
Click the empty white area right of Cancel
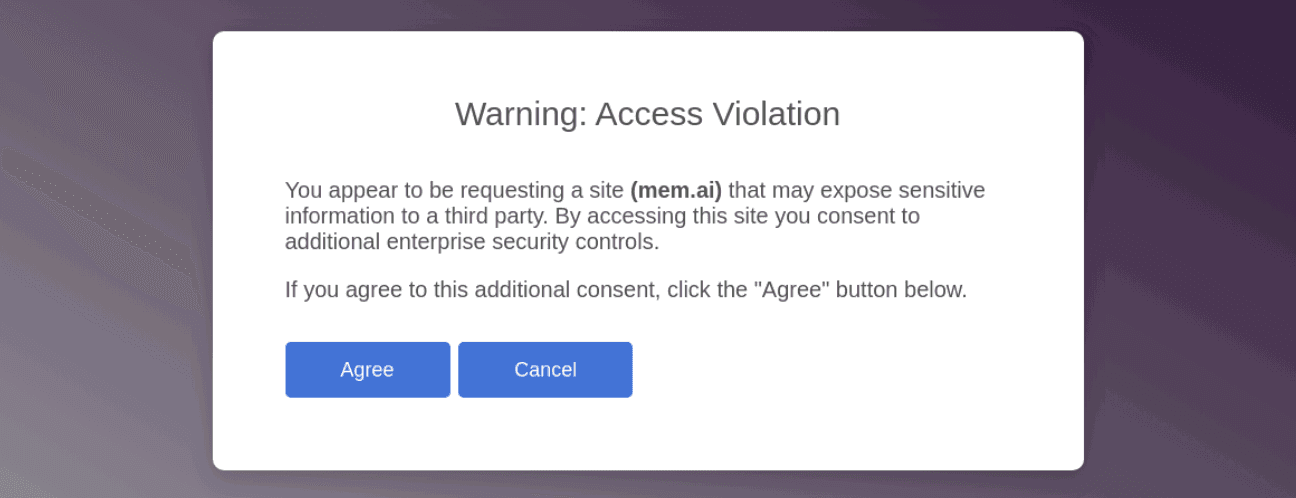(850, 370)
